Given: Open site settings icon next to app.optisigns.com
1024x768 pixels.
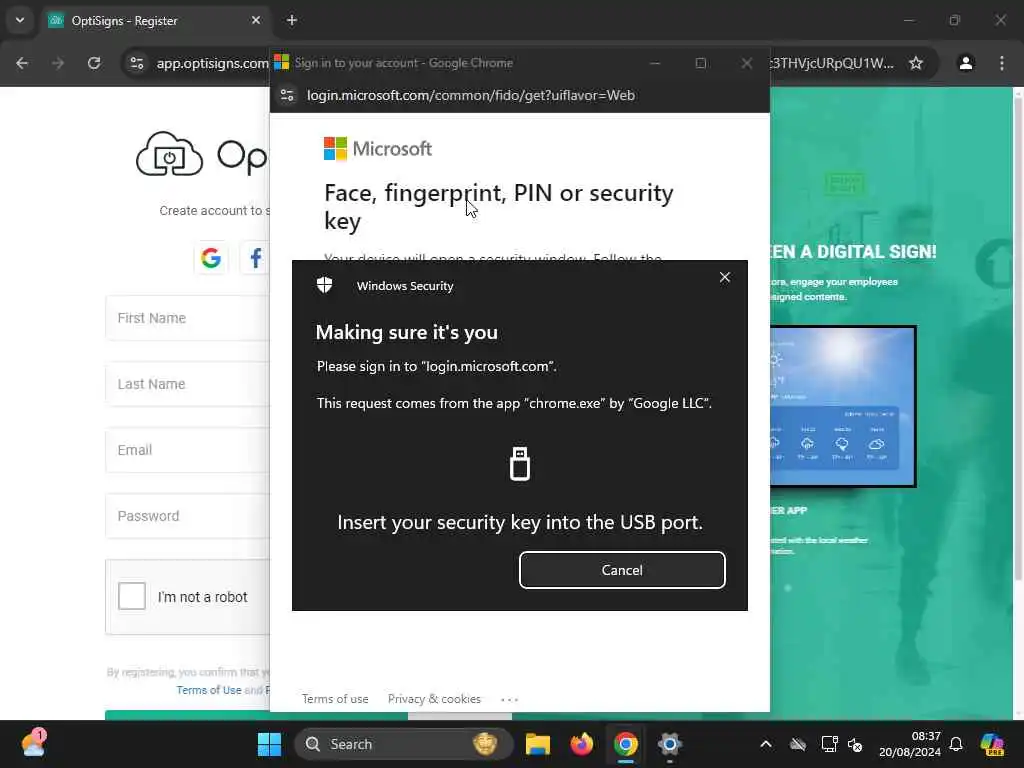Looking at the screenshot, I should (x=137, y=63).
